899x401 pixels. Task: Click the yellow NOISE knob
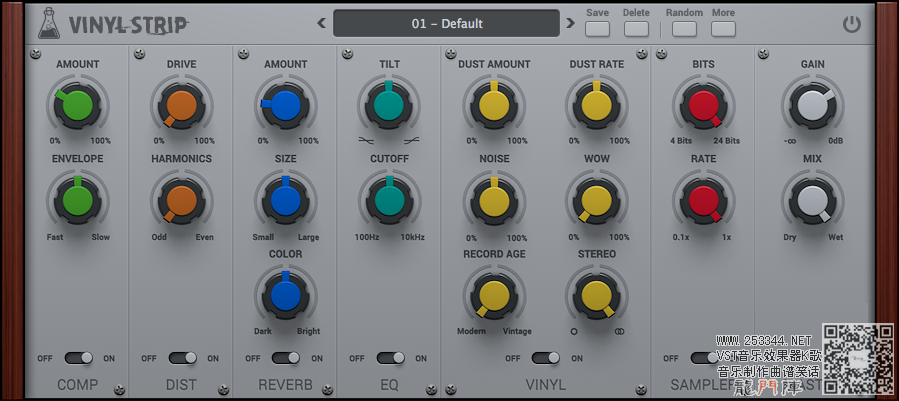tap(494, 201)
